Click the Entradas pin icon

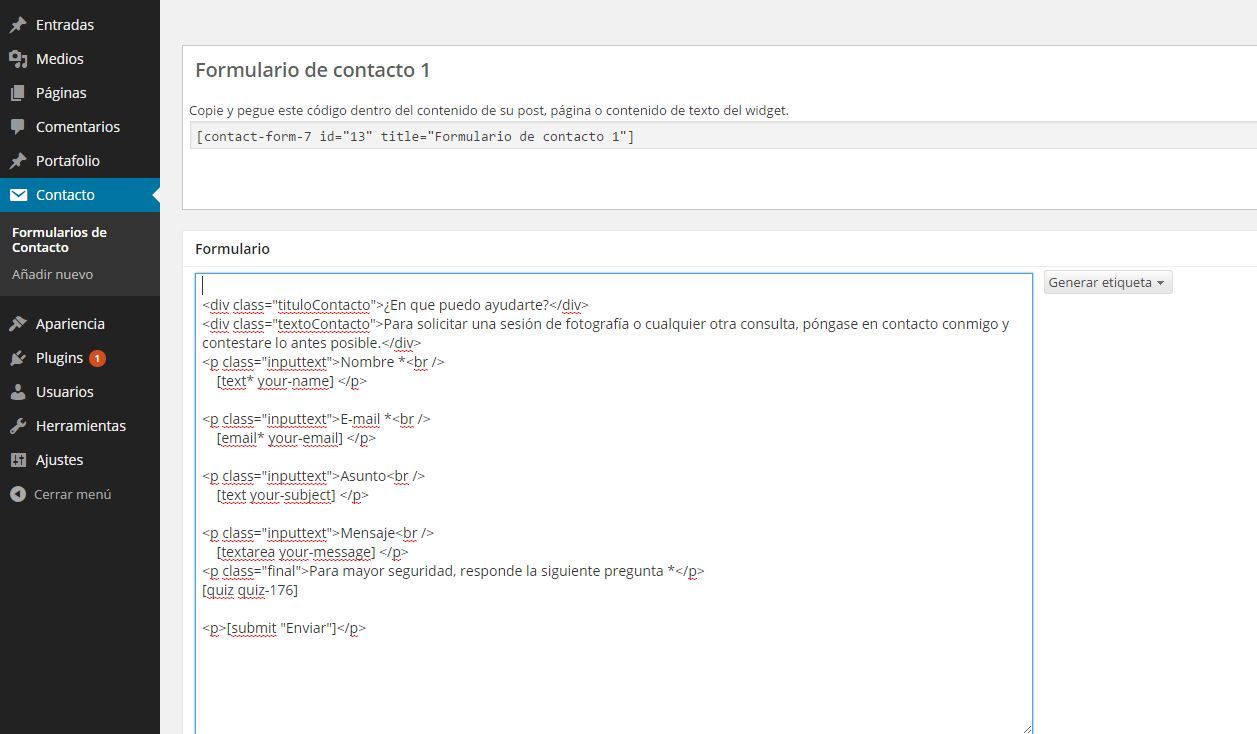[x=18, y=25]
